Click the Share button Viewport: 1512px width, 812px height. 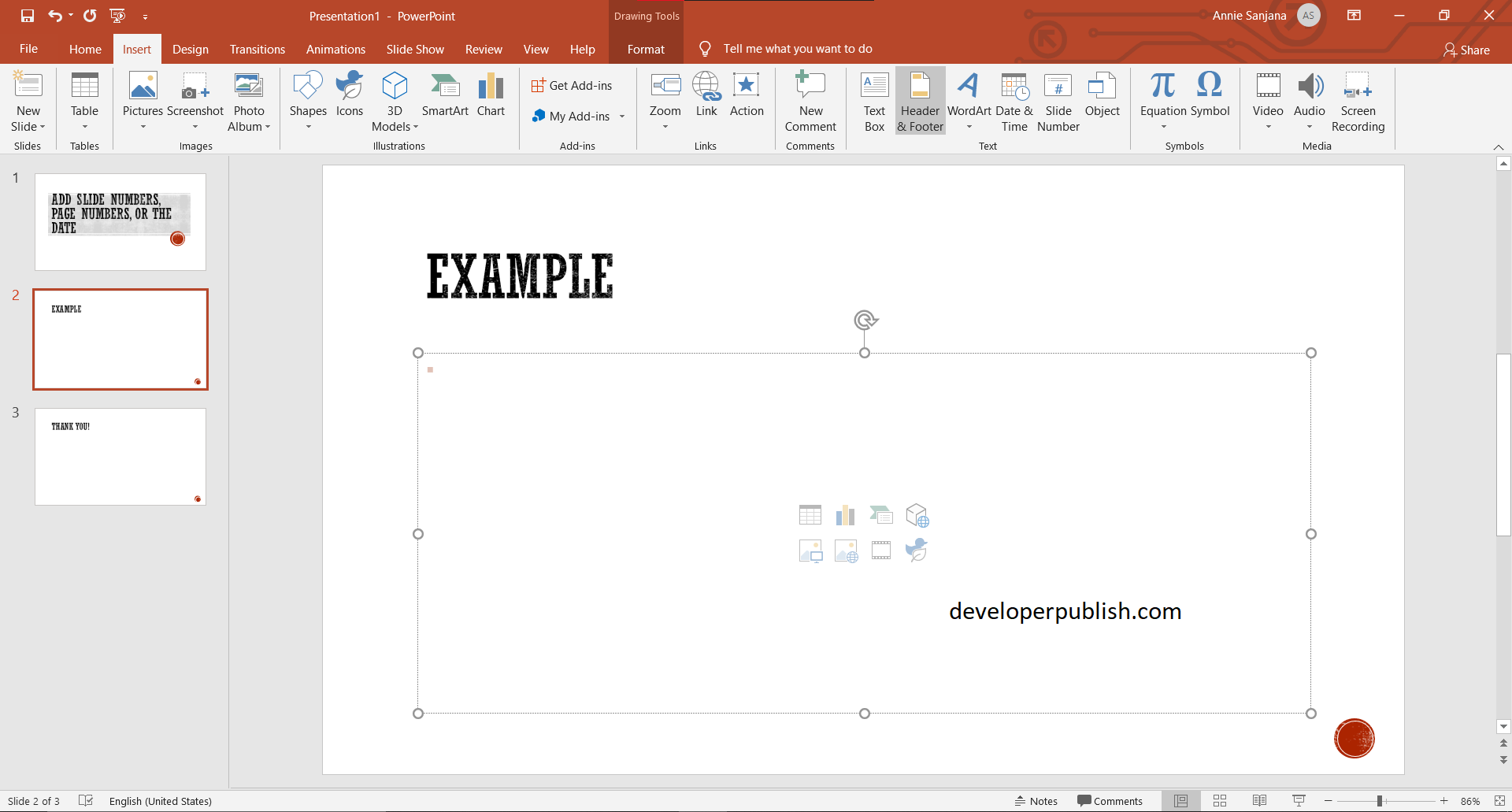pos(1468,50)
